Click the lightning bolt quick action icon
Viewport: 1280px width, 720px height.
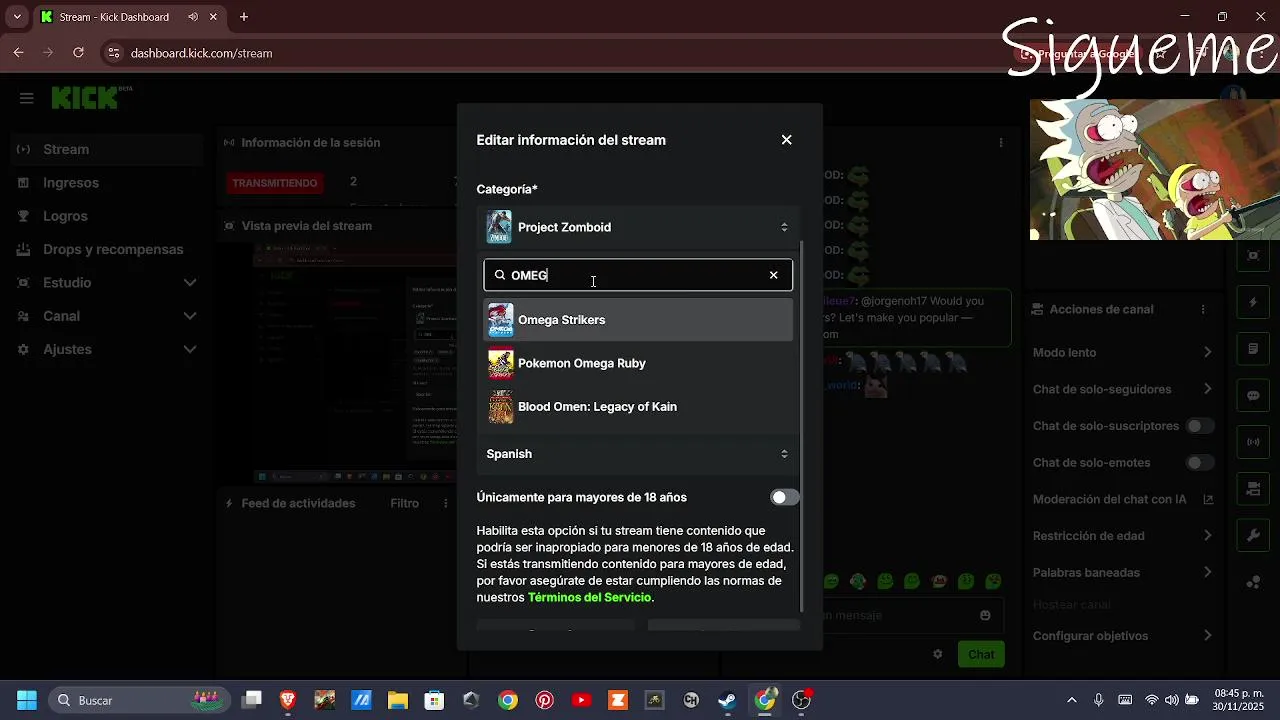1253,302
